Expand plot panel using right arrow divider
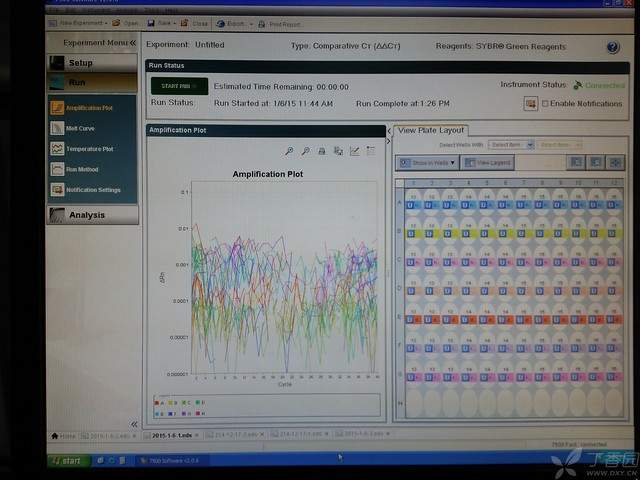640x480 pixels. coord(389,141)
